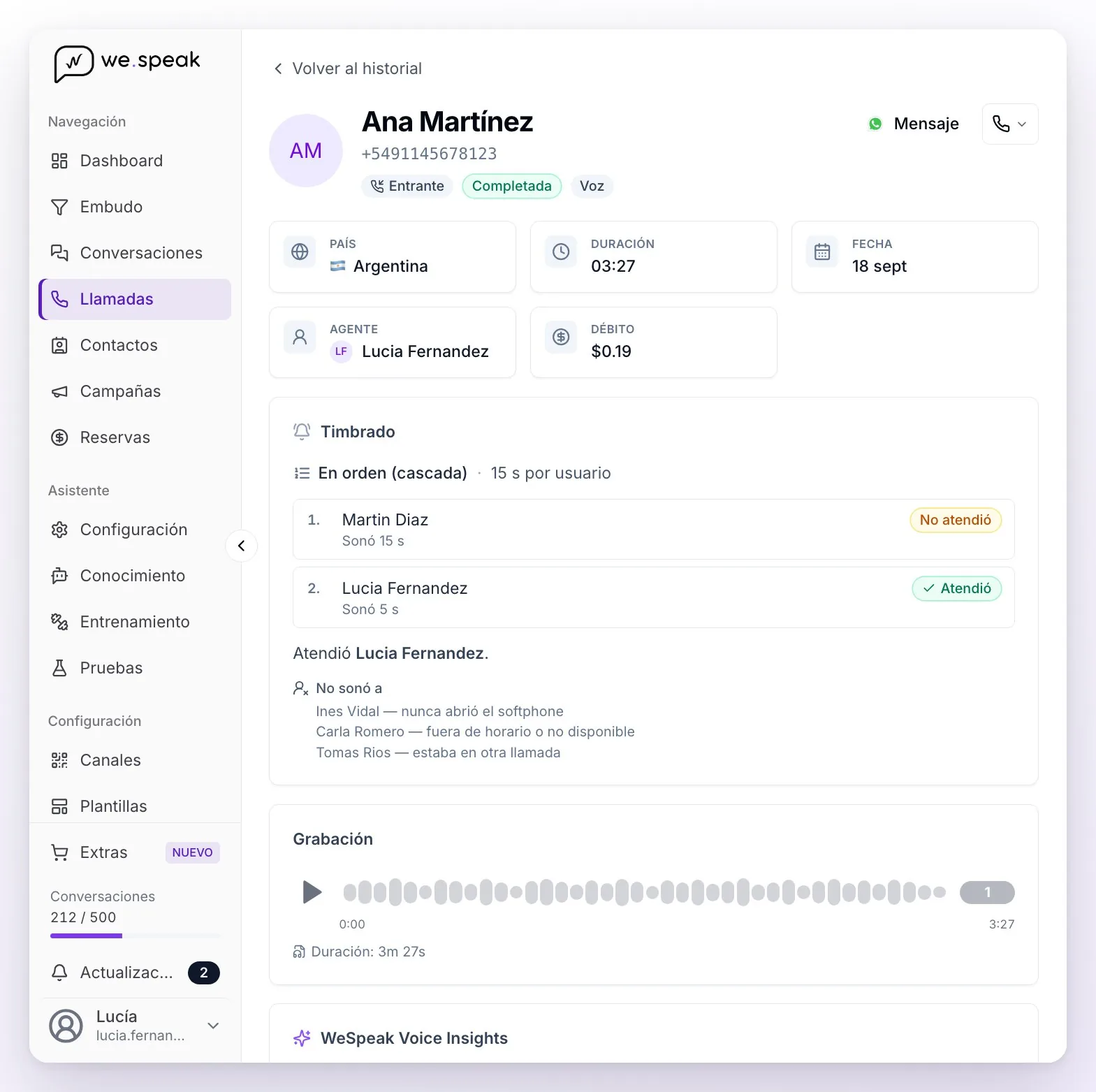This screenshot has height=1092, width=1096.
Task: Select the Embudo funnel icon
Action: click(59, 207)
